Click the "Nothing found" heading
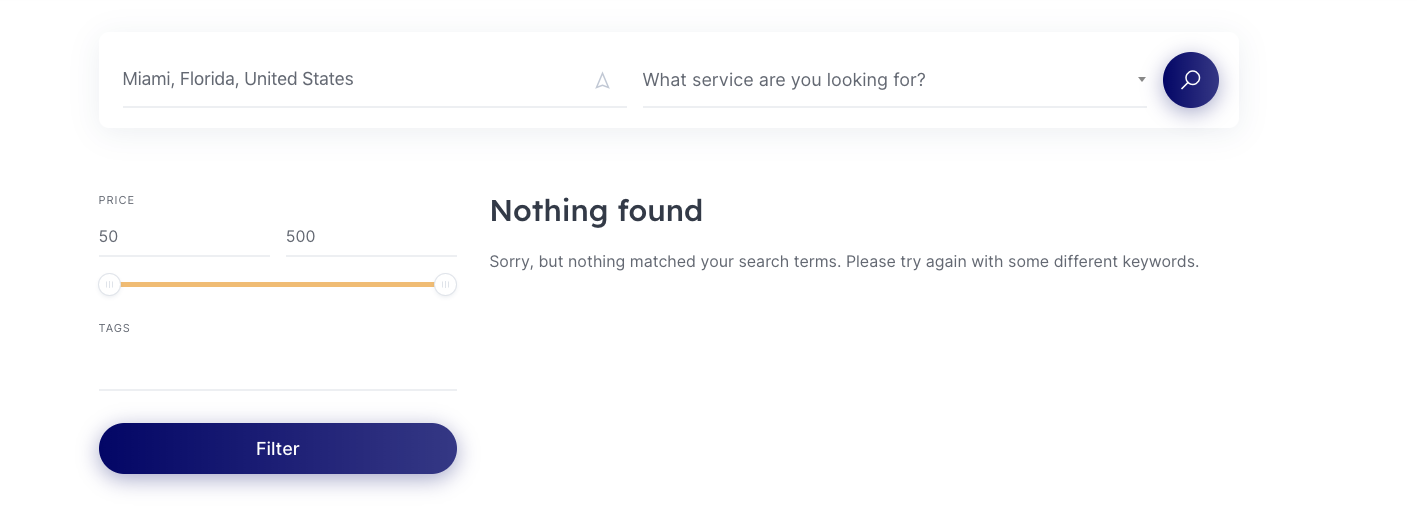 click(596, 211)
